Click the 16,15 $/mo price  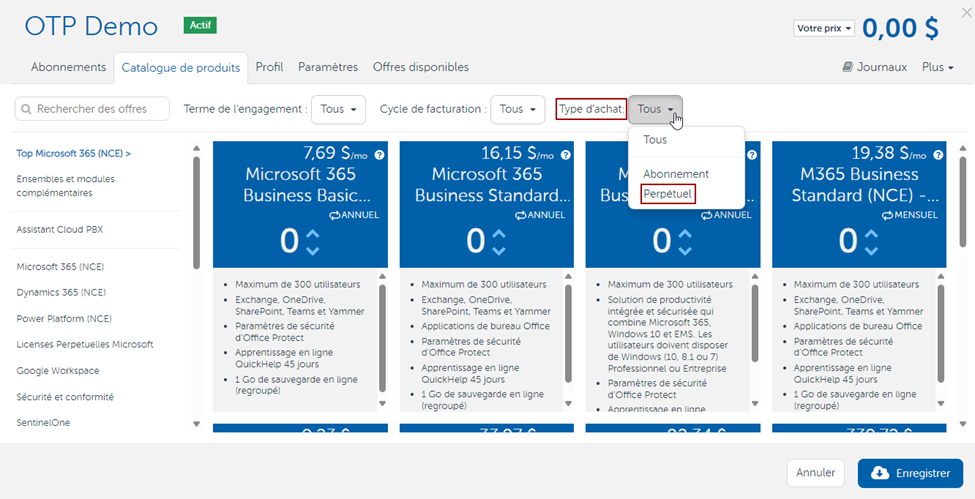click(517, 153)
